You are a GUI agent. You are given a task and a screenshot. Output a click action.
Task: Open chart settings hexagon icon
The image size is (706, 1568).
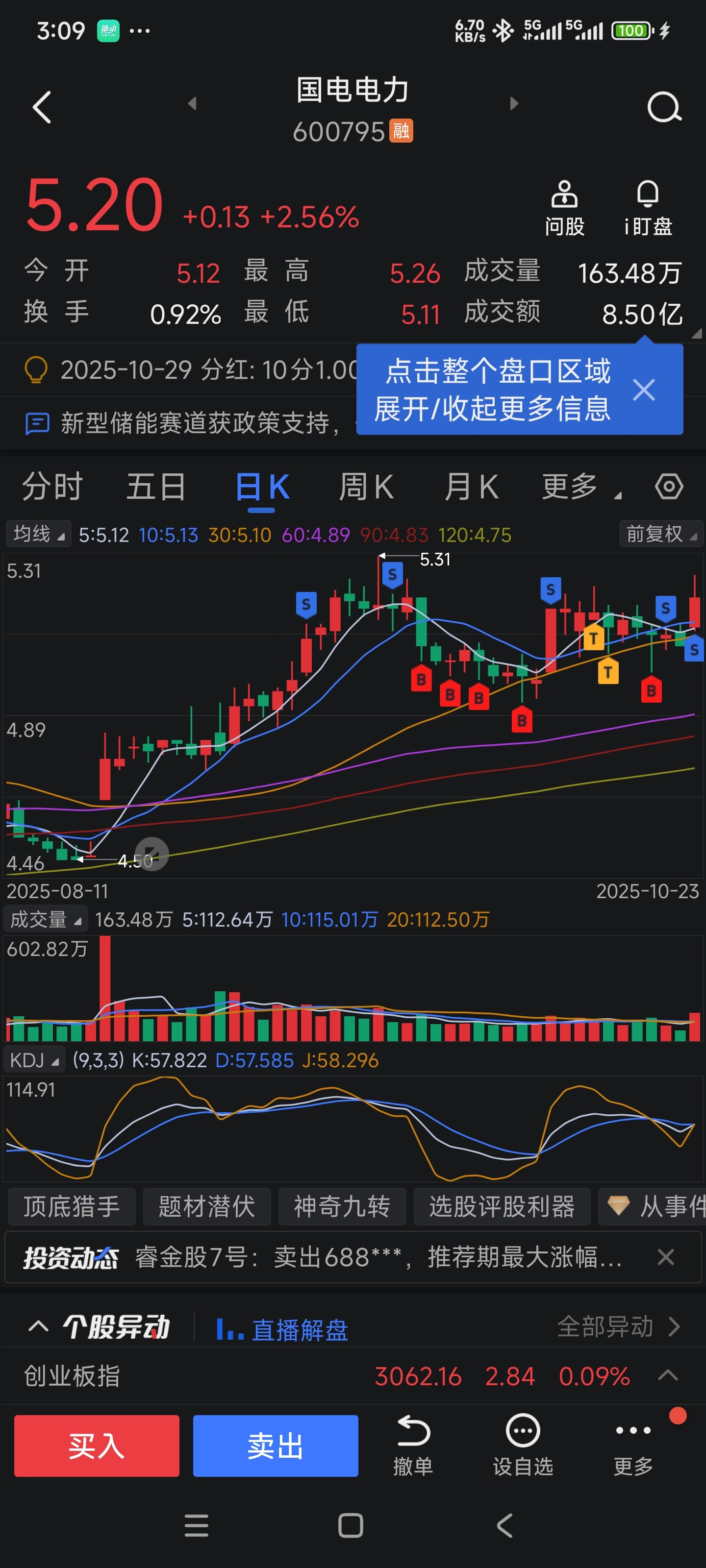click(x=669, y=487)
